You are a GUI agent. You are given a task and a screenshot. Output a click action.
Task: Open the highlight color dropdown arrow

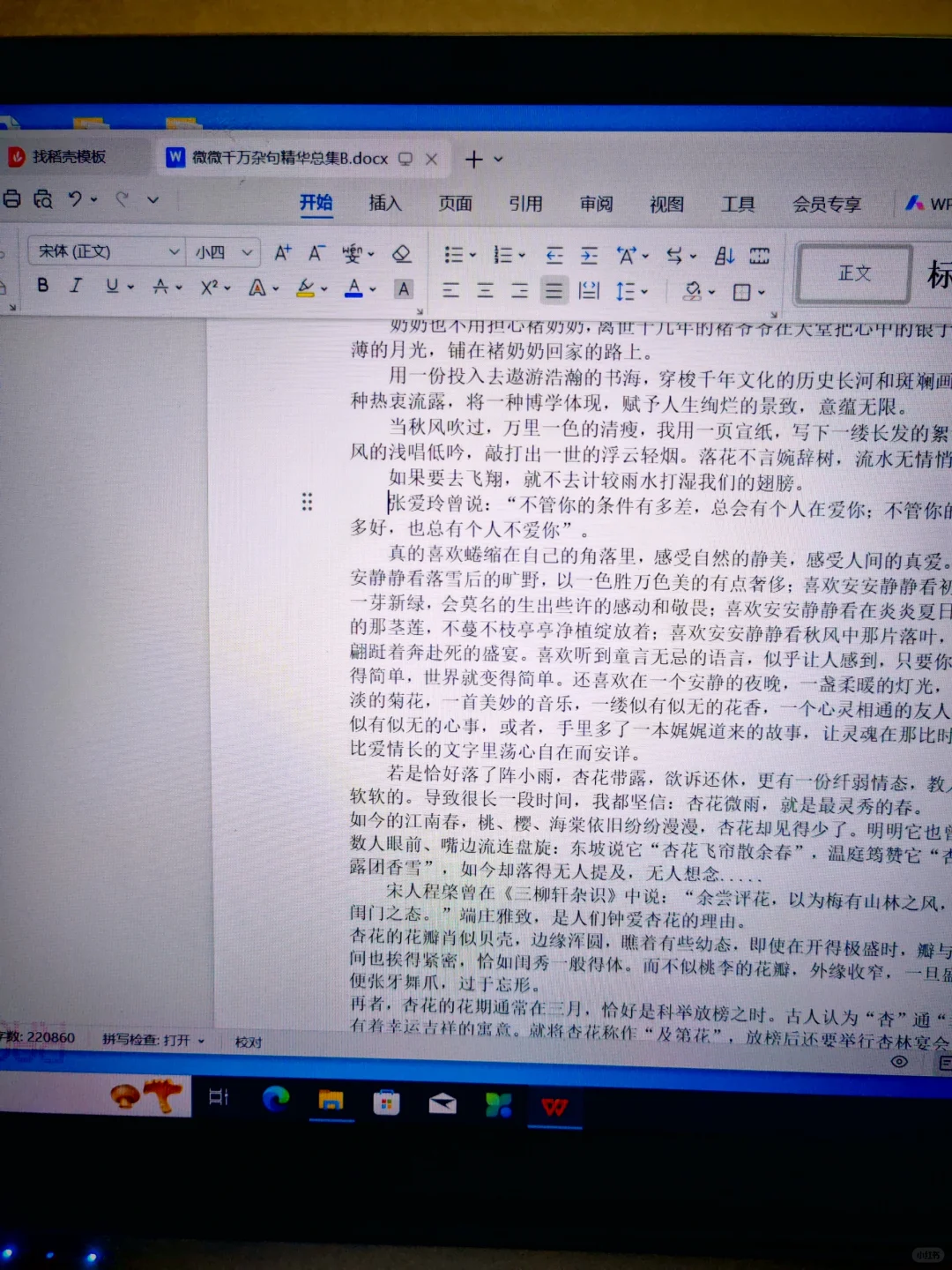pyautogui.click(x=324, y=289)
